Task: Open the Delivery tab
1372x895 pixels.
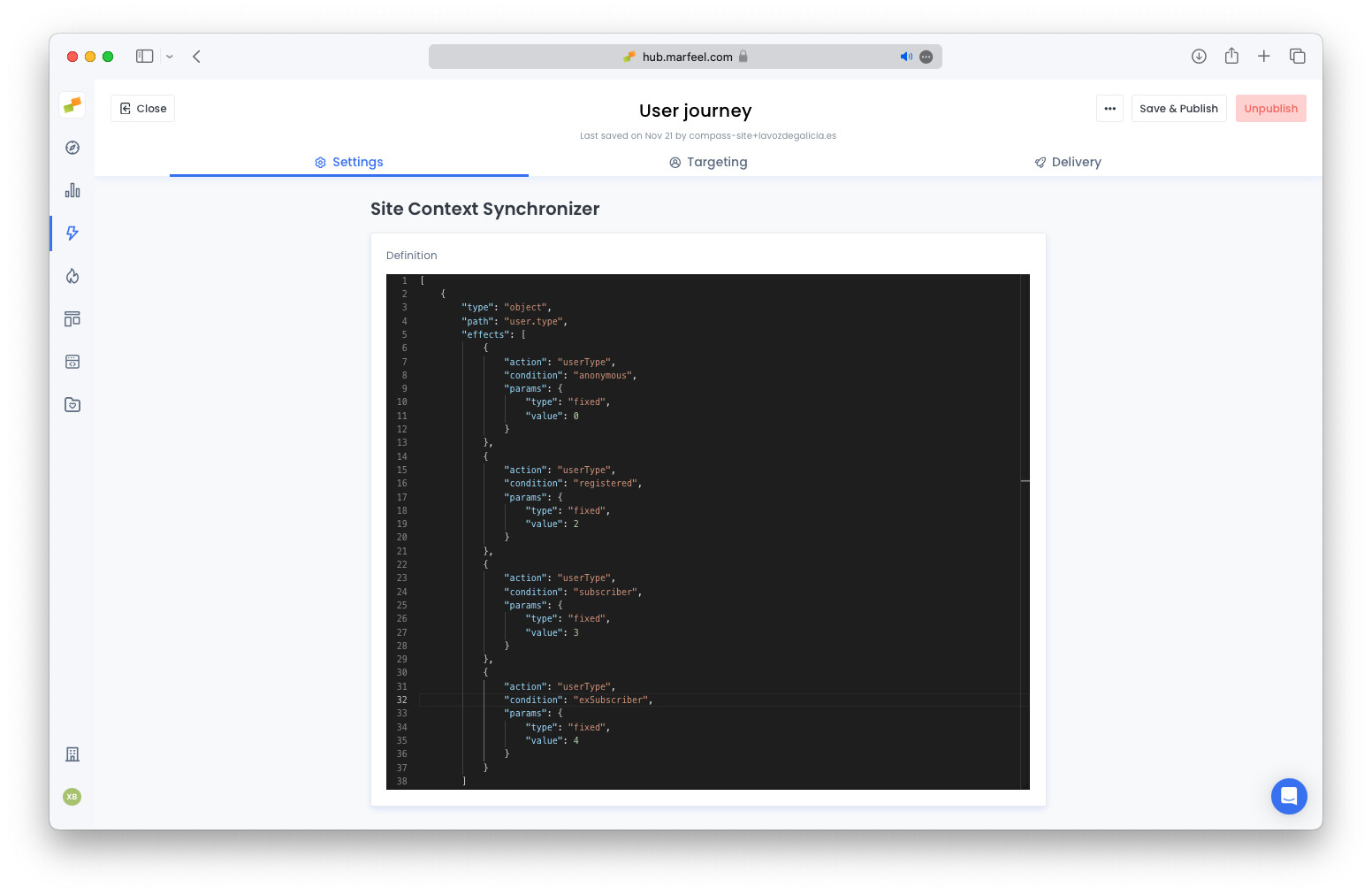Action: [1067, 162]
